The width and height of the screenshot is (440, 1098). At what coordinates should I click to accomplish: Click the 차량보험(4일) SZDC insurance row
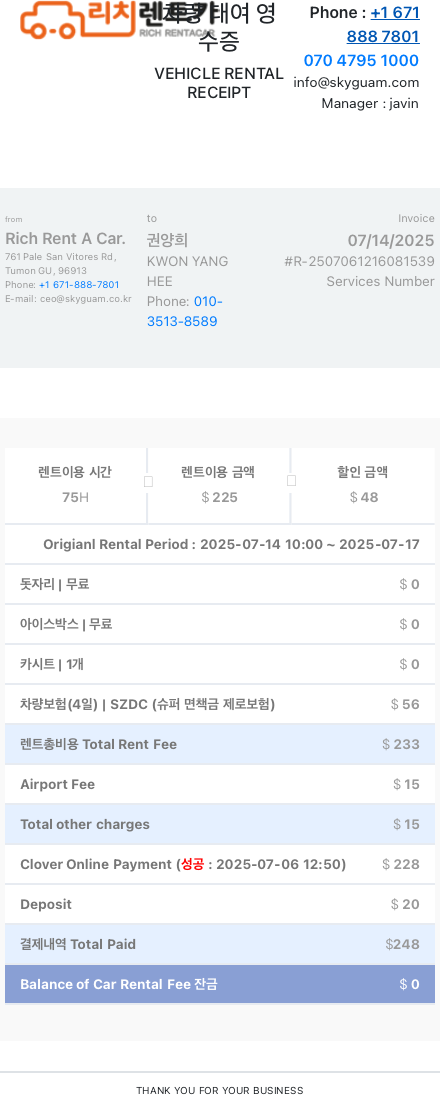(x=220, y=704)
